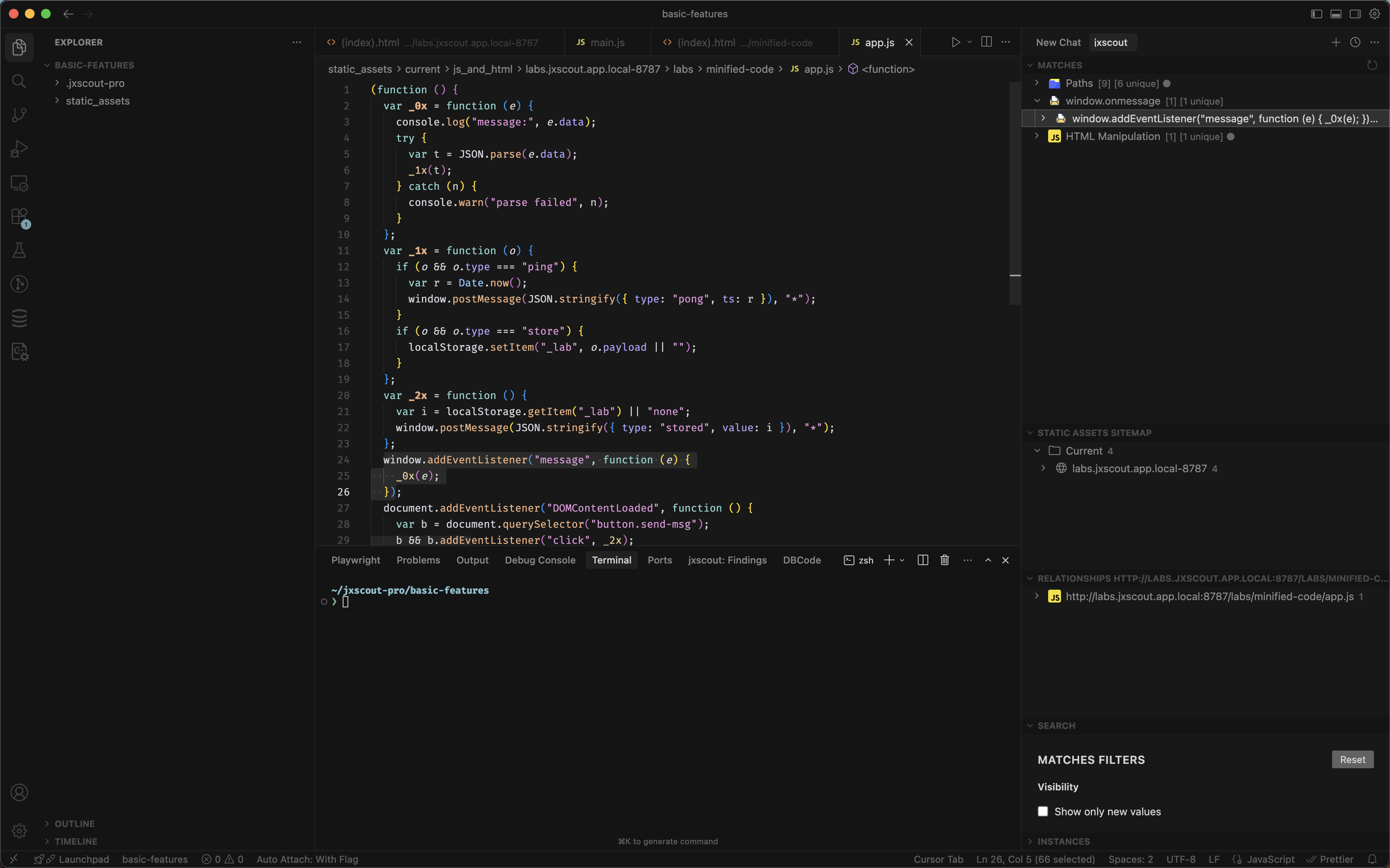Refresh the Matches section

click(x=1371, y=66)
